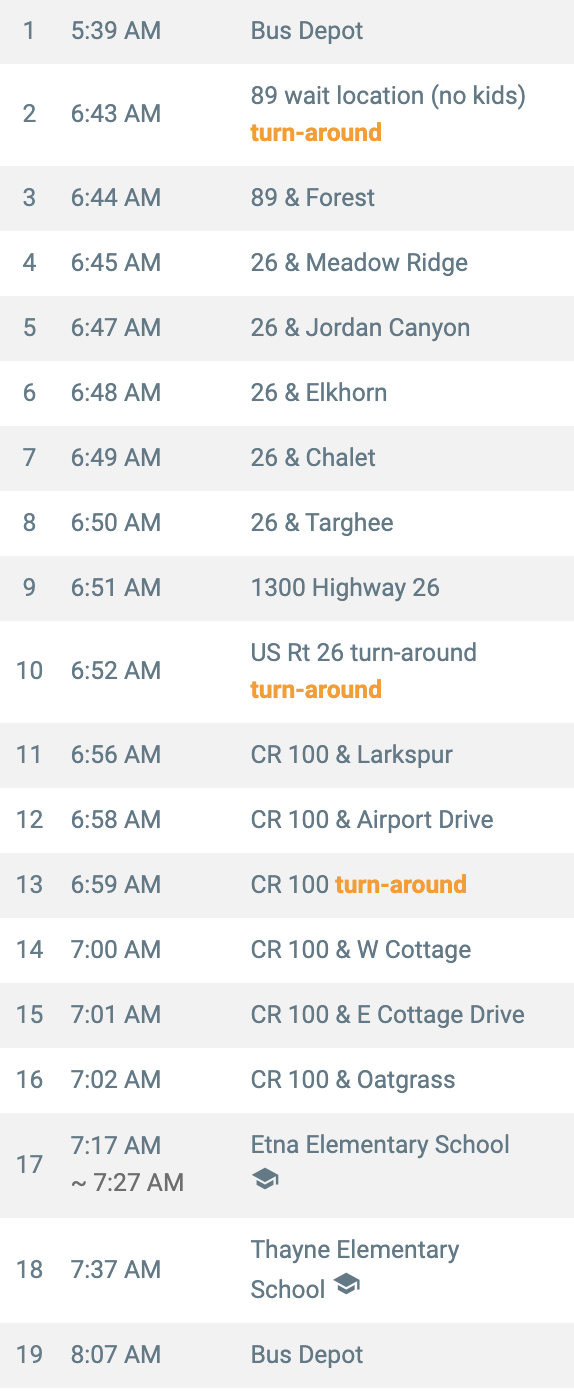Open the 89 & Forest stop
Screen dimensions: 574x1398
coord(313,197)
